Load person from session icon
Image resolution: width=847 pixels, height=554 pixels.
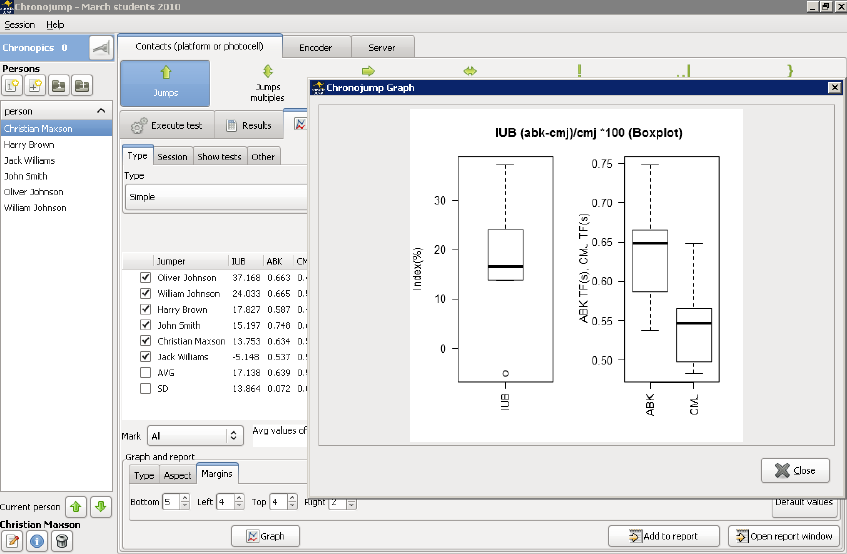click(59, 85)
